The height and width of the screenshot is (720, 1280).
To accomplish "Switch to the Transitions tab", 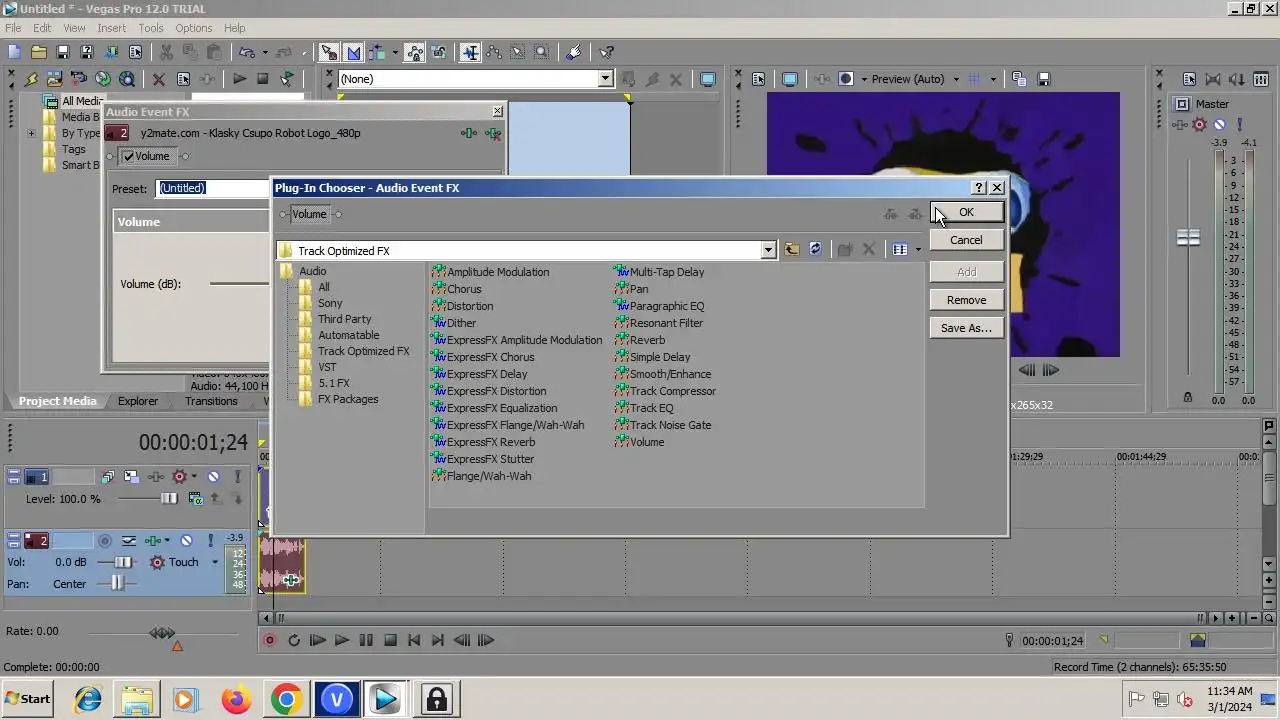I will (211, 401).
